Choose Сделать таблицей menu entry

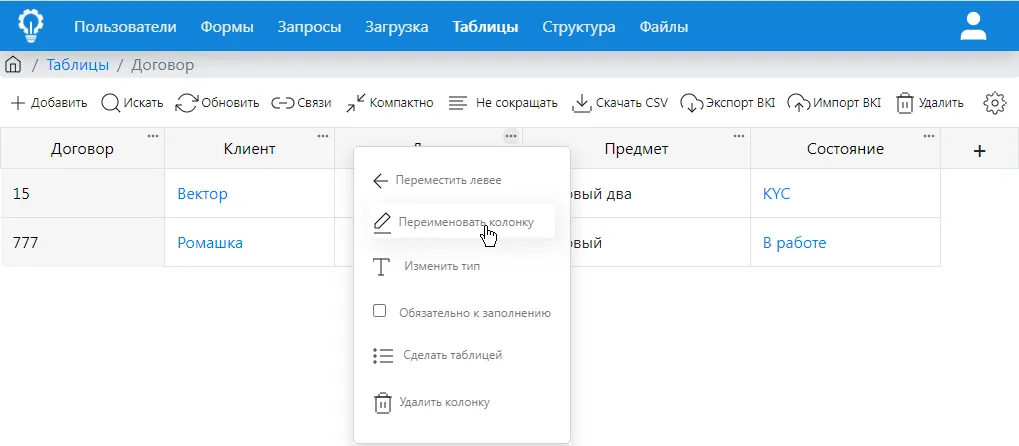tap(452, 355)
